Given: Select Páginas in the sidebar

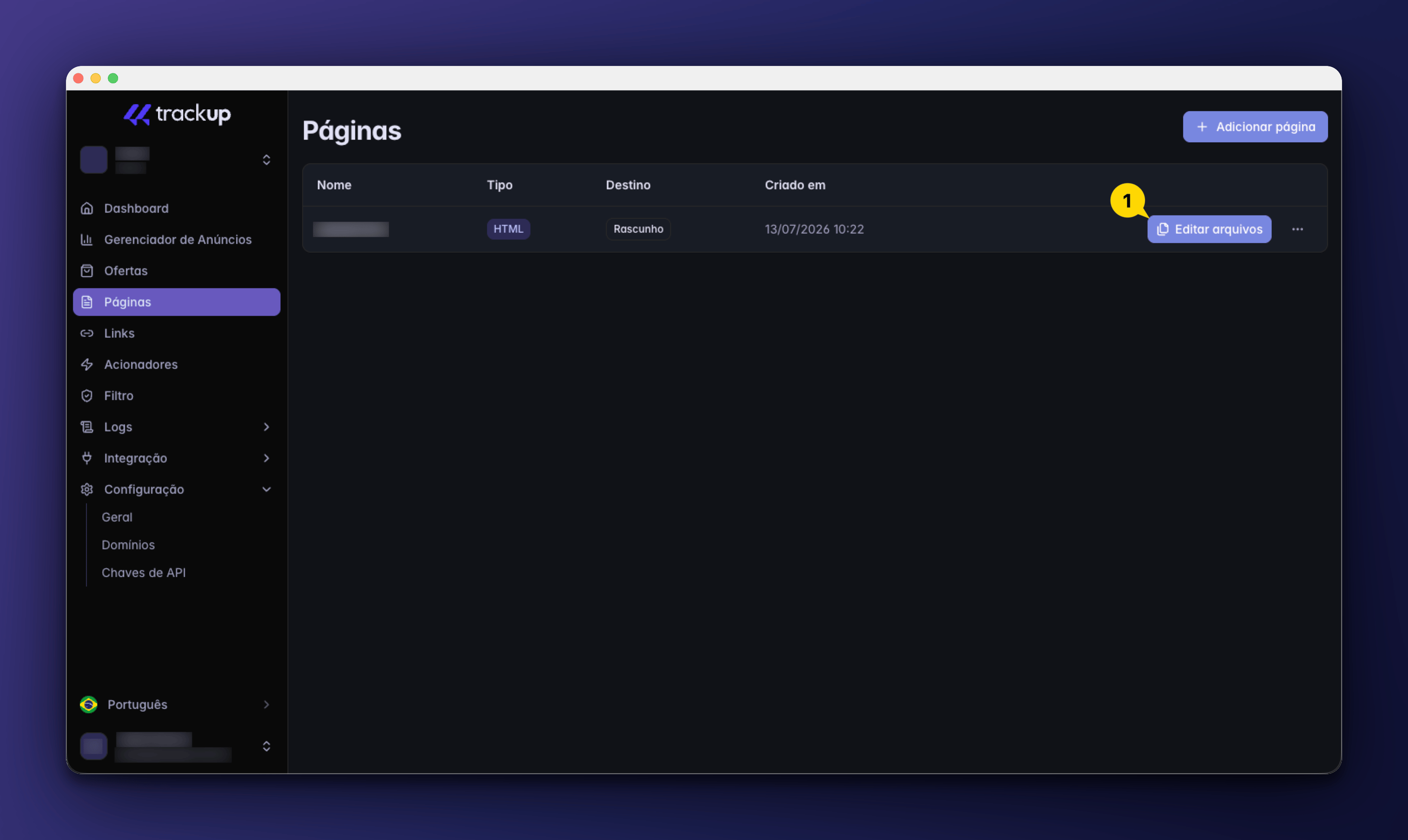Looking at the screenshot, I should tap(177, 302).
